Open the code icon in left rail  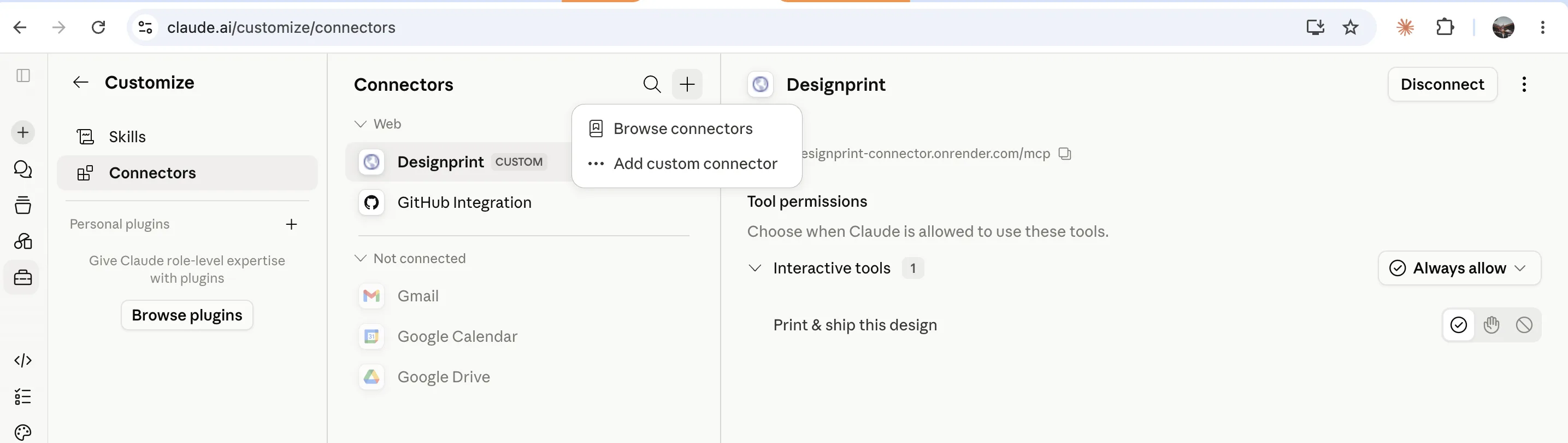coord(23,360)
